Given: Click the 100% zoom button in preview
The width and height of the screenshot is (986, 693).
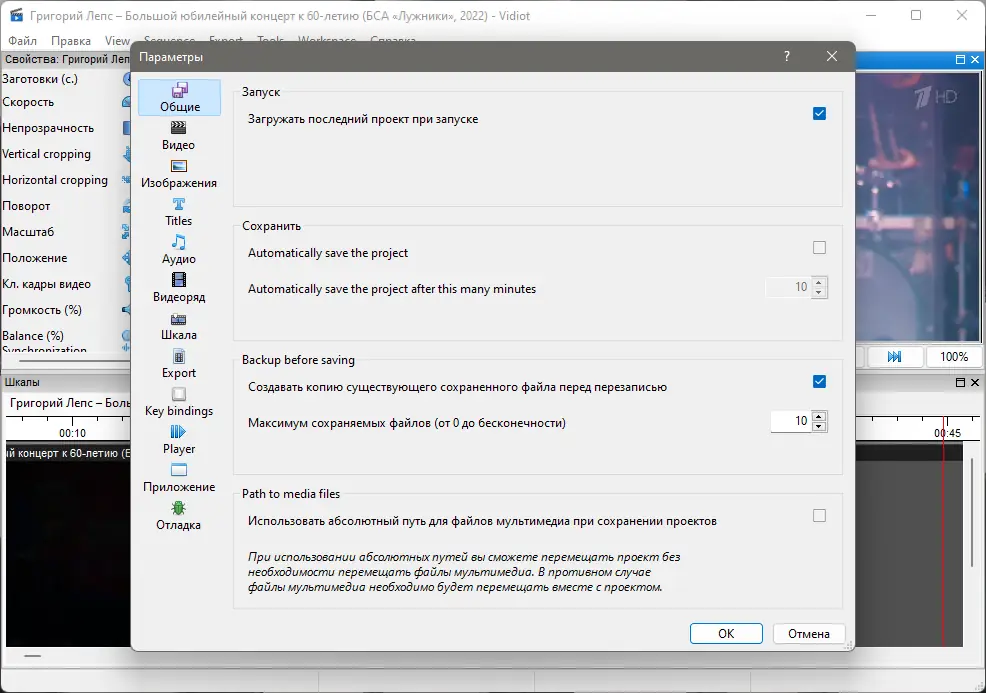Looking at the screenshot, I should (x=954, y=357).
